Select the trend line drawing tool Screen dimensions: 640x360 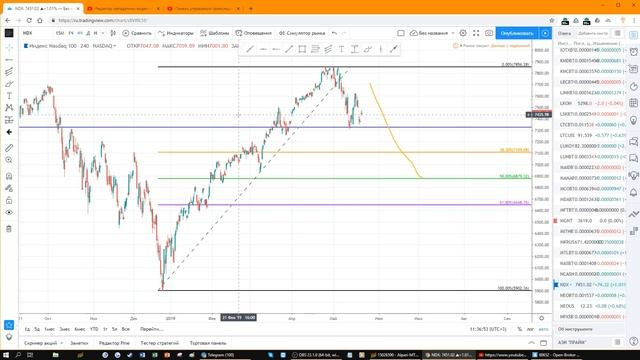(x=9, y=60)
